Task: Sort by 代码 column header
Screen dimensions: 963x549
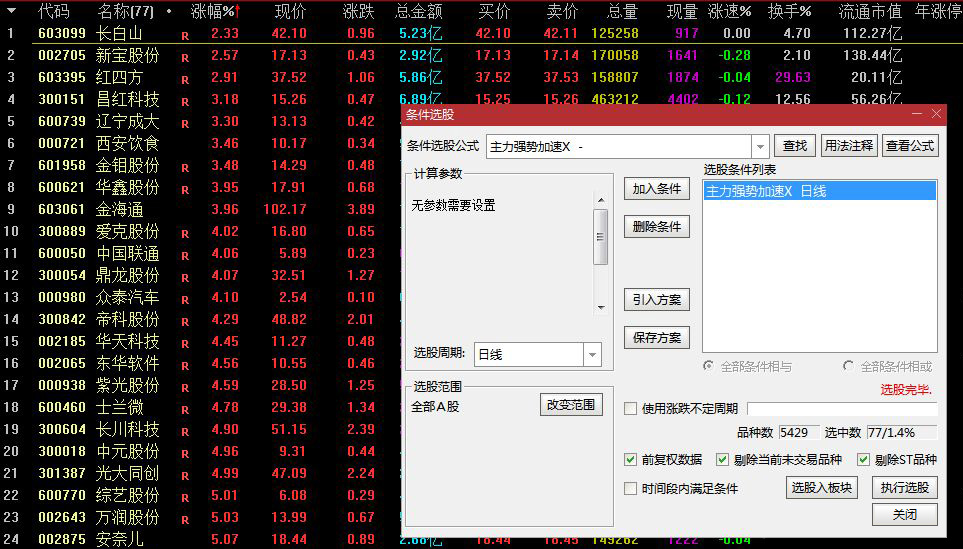Action: (x=54, y=11)
